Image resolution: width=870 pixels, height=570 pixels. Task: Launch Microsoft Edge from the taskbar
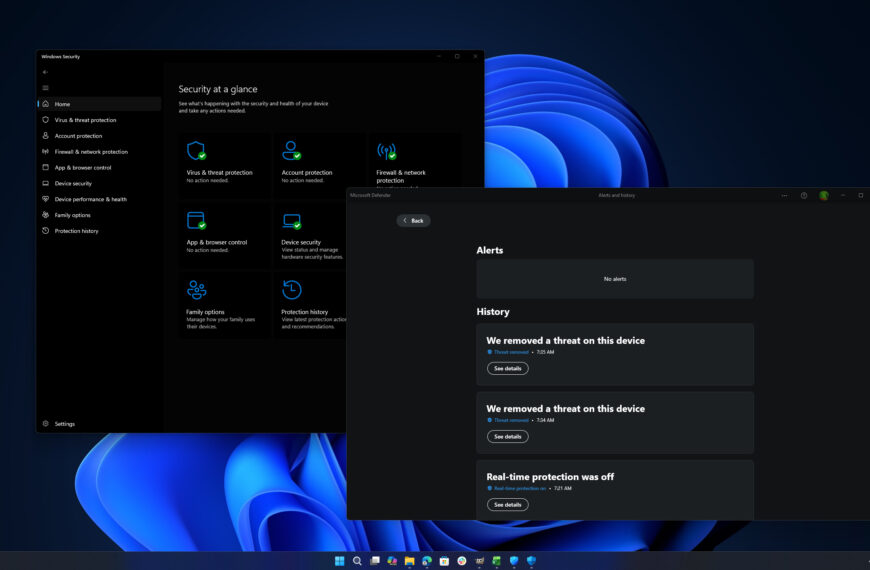coord(427,561)
